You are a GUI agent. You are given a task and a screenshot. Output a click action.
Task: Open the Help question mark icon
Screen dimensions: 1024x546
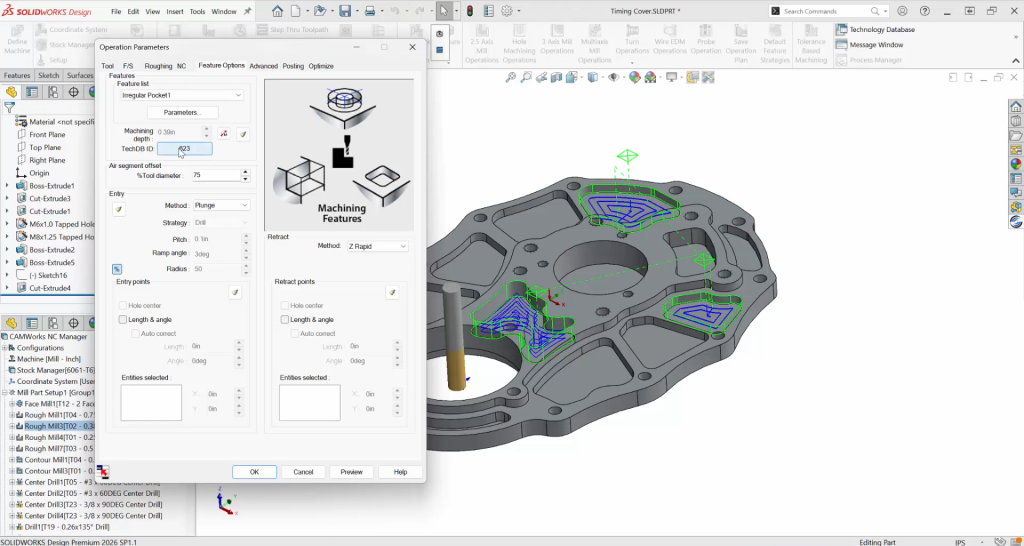925,11
